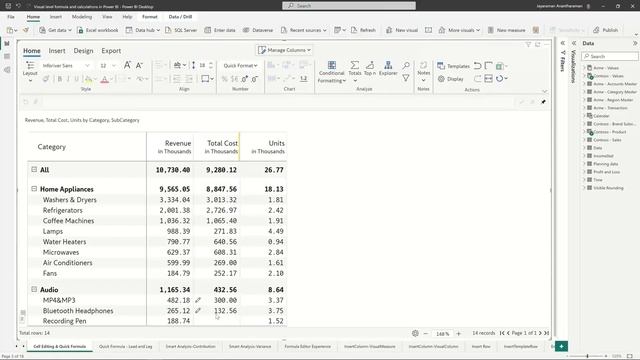Open the font color swatch
The image size is (640, 360).
(104, 79)
